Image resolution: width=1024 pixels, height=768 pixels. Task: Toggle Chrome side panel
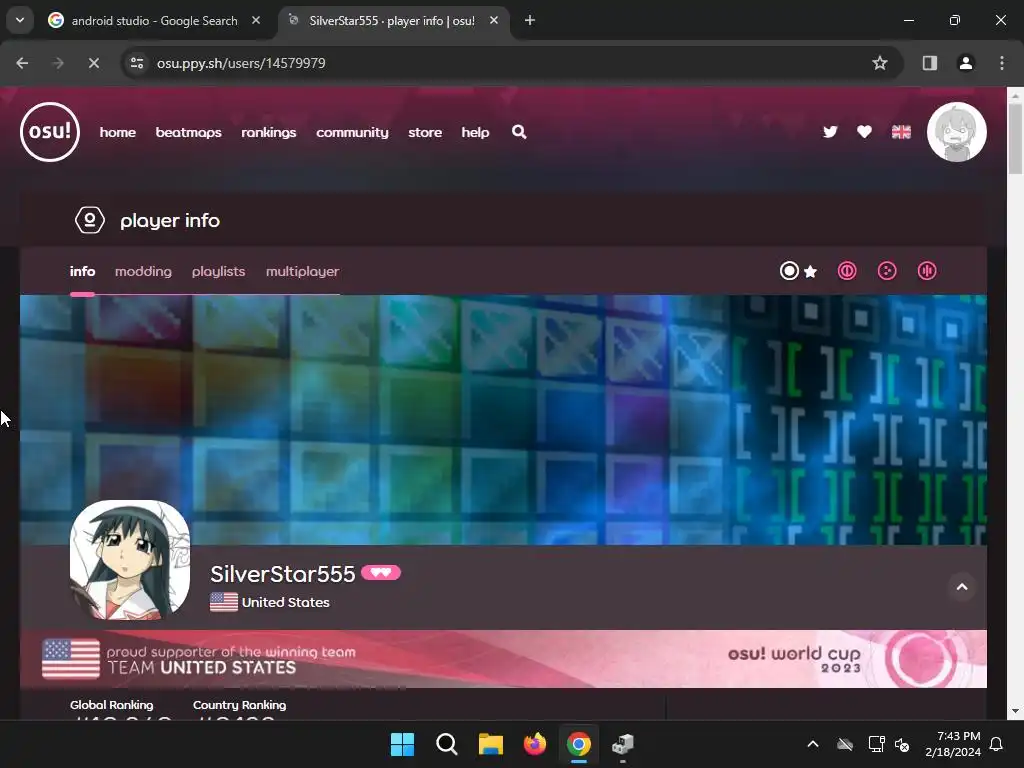tap(929, 63)
